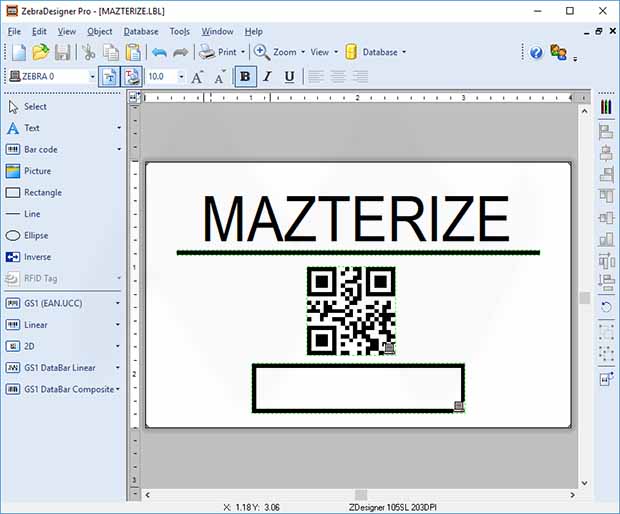Click the rotate icon in right toolbar
This screenshot has width=620, height=514.
pyautogui.click(x=606, y=306)
